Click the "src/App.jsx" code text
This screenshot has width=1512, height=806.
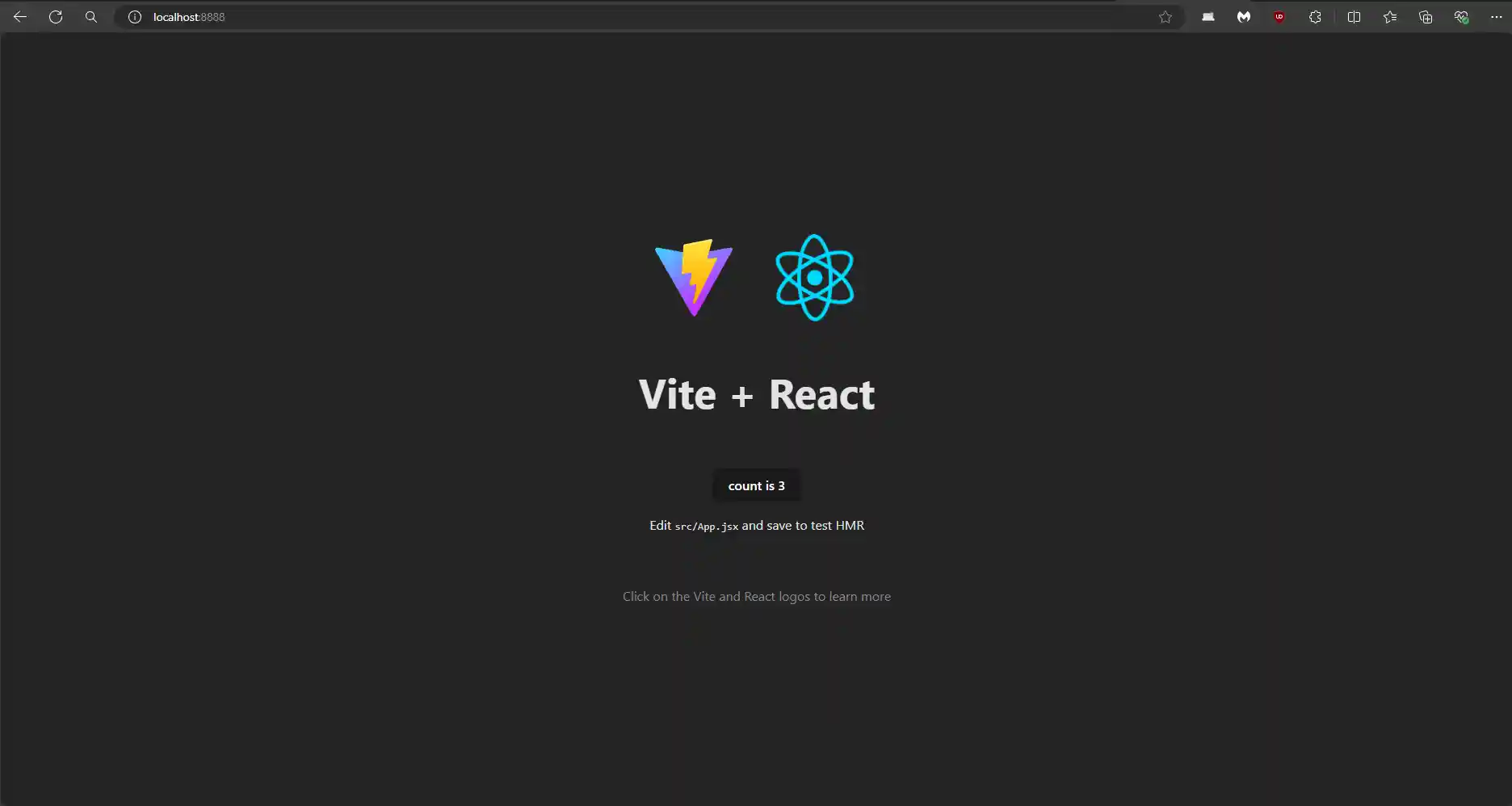pyautogui.click(x=707, y=527)
